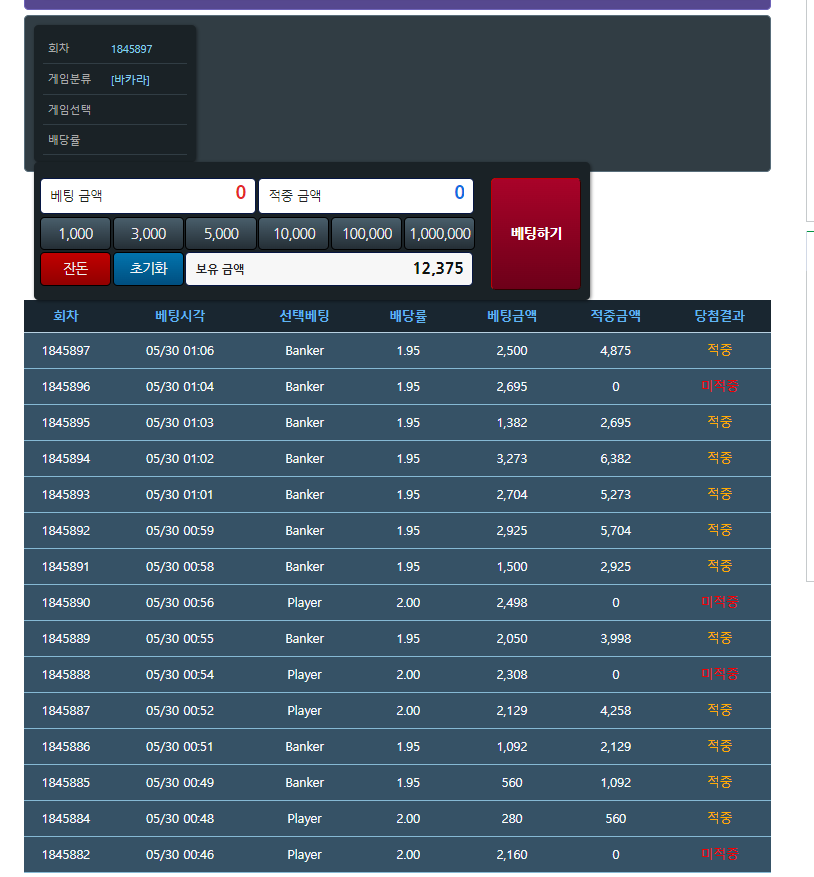Click the 베팅시각 column header
This screenshot has height=877, width=814.
pos(180,316)
